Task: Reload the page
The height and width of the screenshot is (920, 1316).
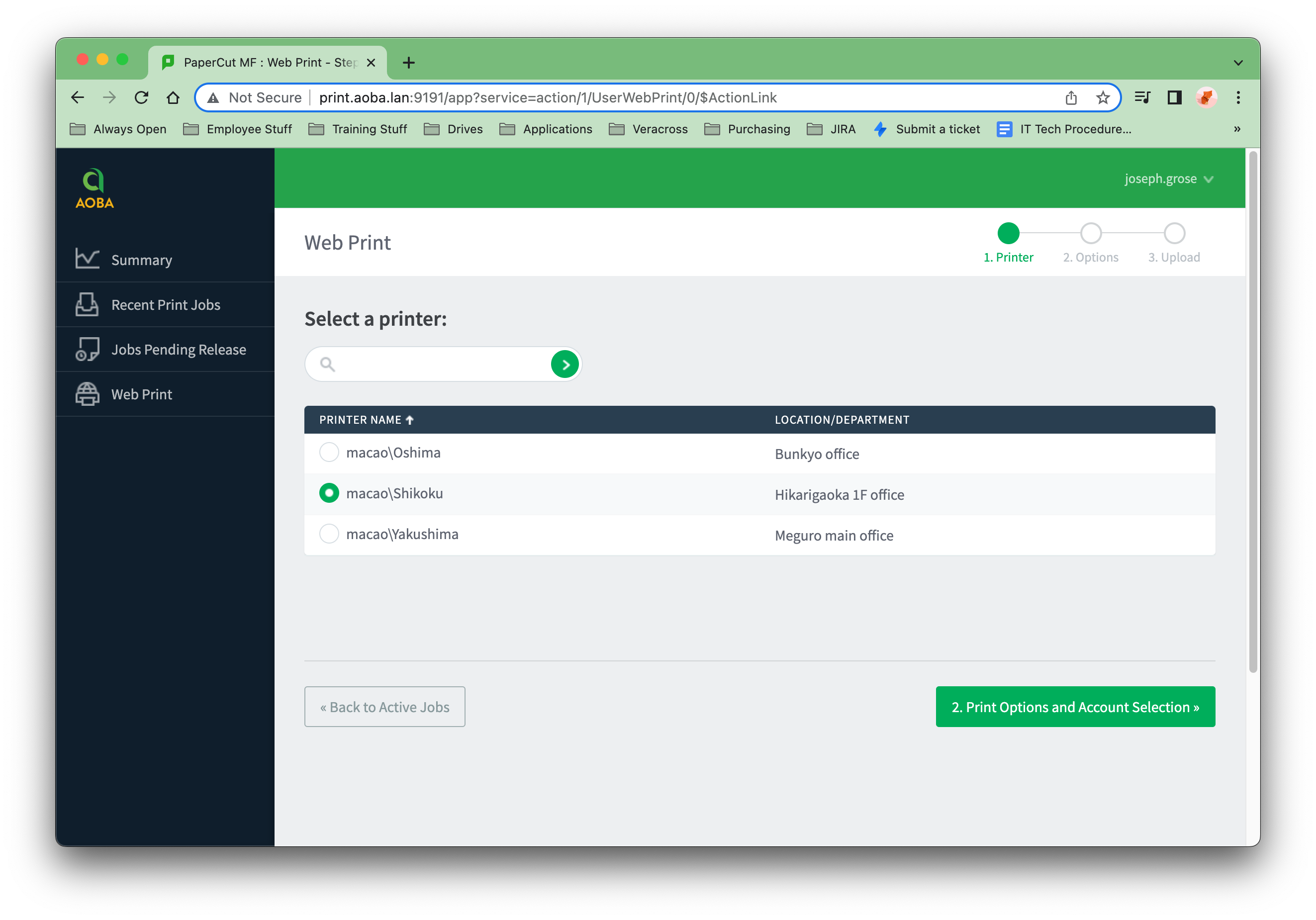Action: 142,98
